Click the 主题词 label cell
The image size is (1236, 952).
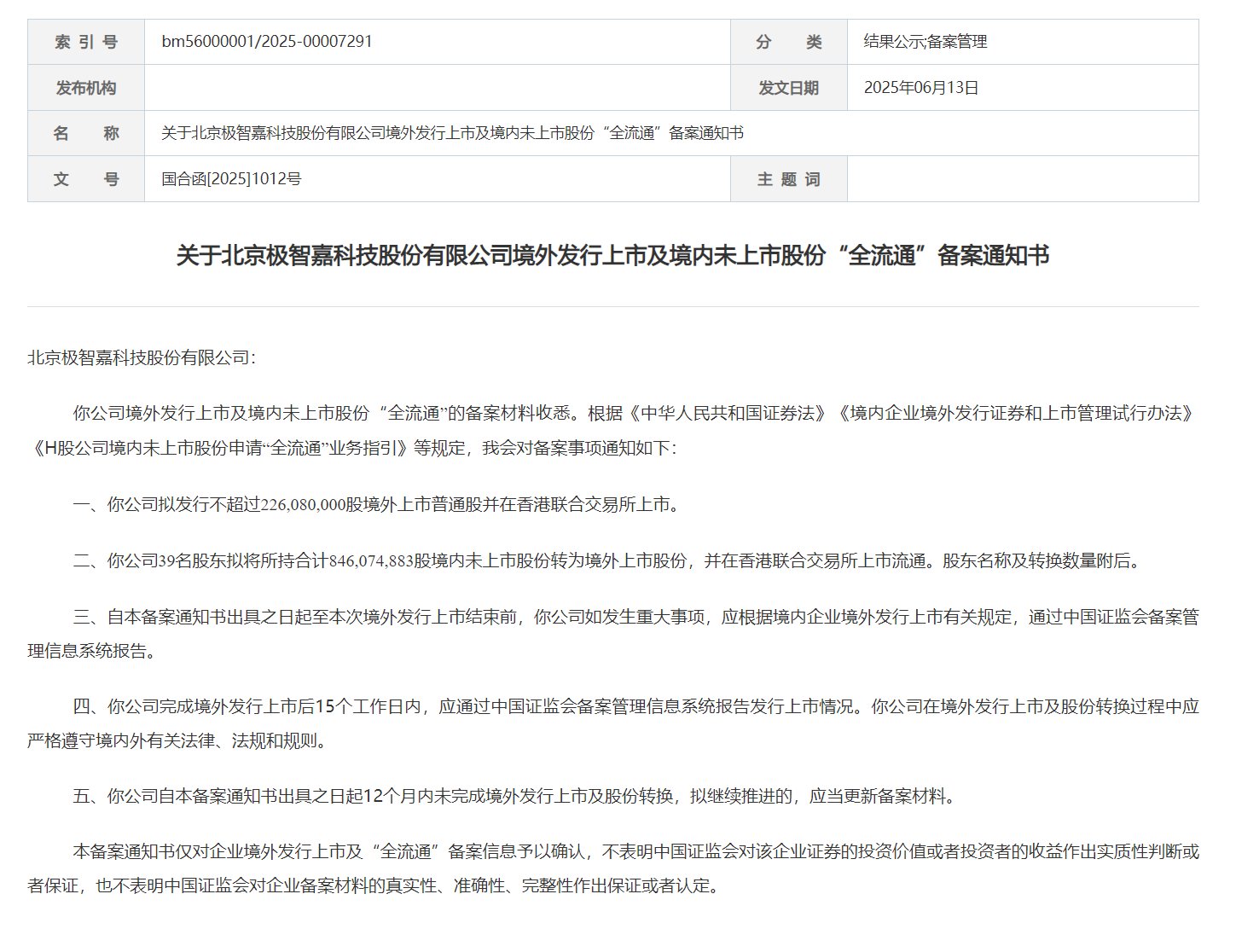click(789, 179)
